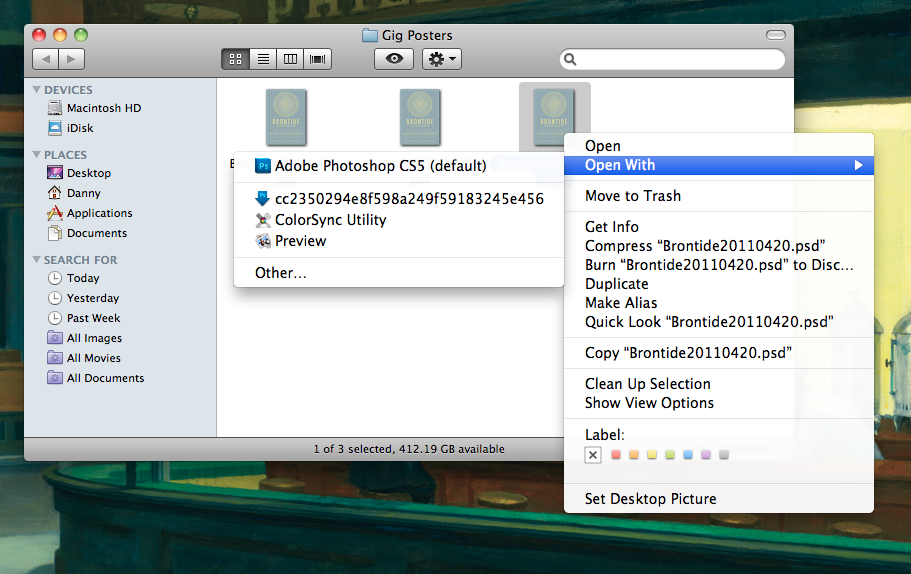Apply the gray label color
Viewport: 911px width, 574px height.
(x=724, y=454)
